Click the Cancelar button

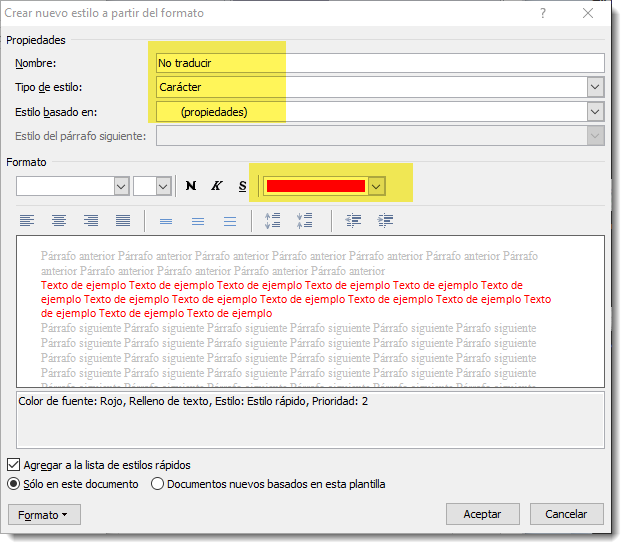pos(566,514)
